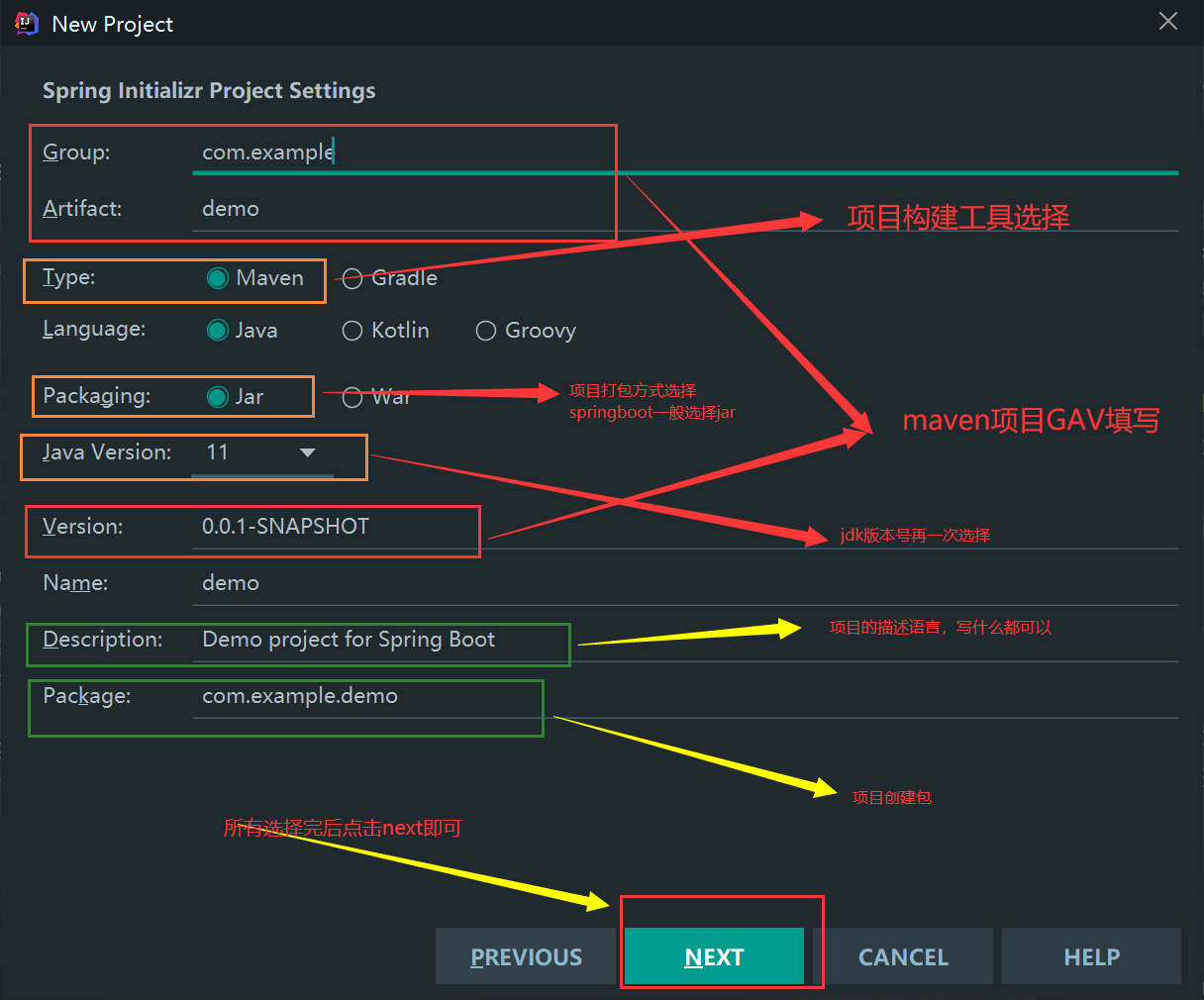The image size is (1204, 1000).
Task: Click the Group input field
Action: coord(685,152)
